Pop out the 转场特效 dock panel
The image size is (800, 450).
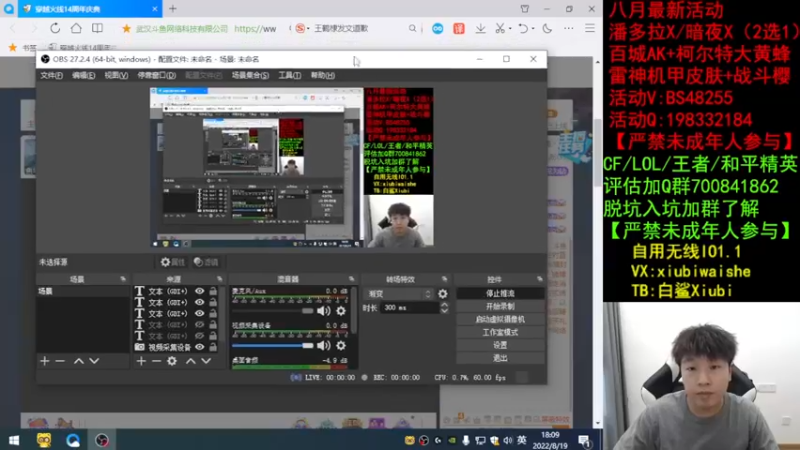(444, 279)
